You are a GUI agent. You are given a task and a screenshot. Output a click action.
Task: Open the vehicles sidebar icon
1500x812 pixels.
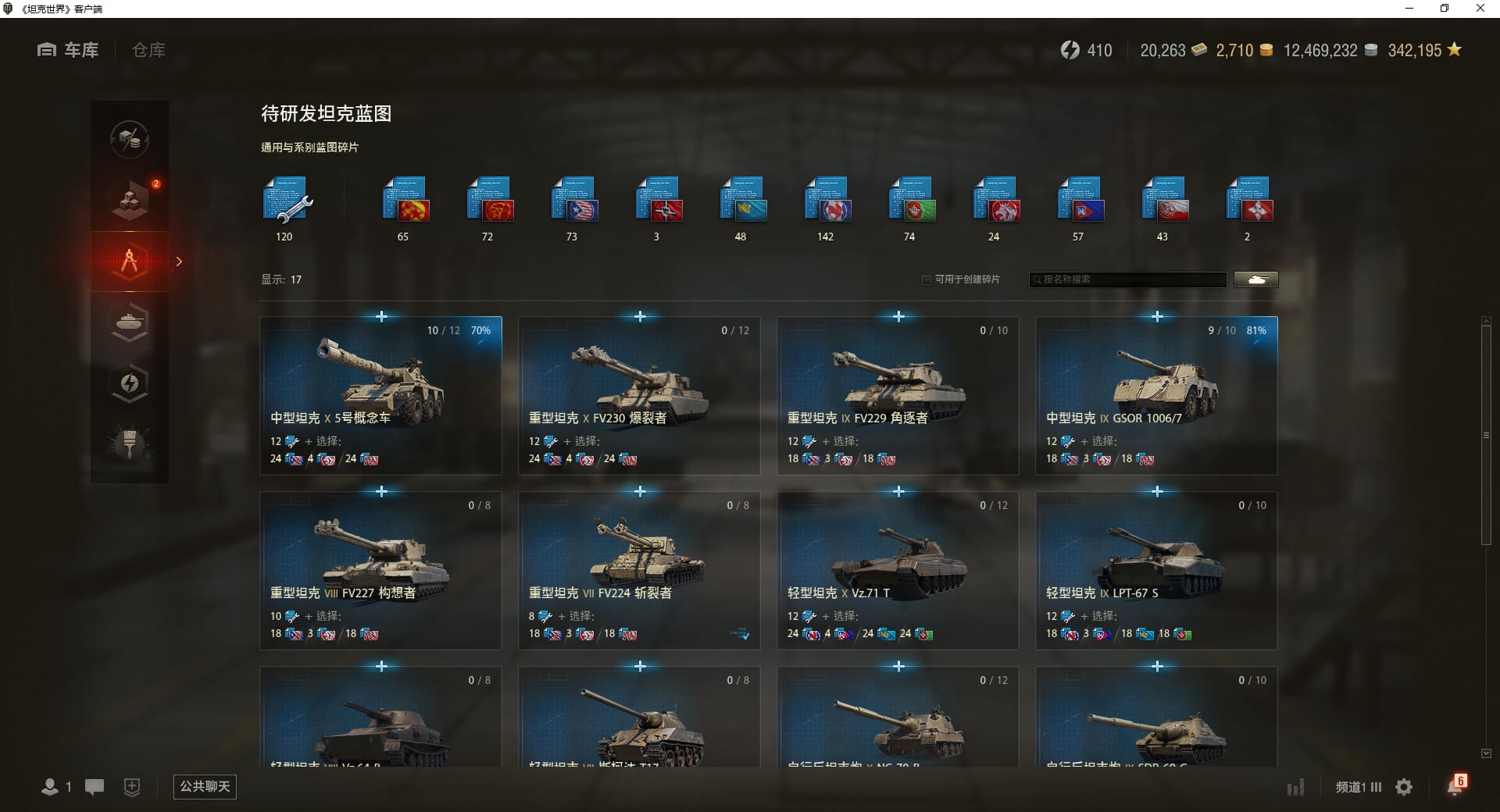point(130,322)
